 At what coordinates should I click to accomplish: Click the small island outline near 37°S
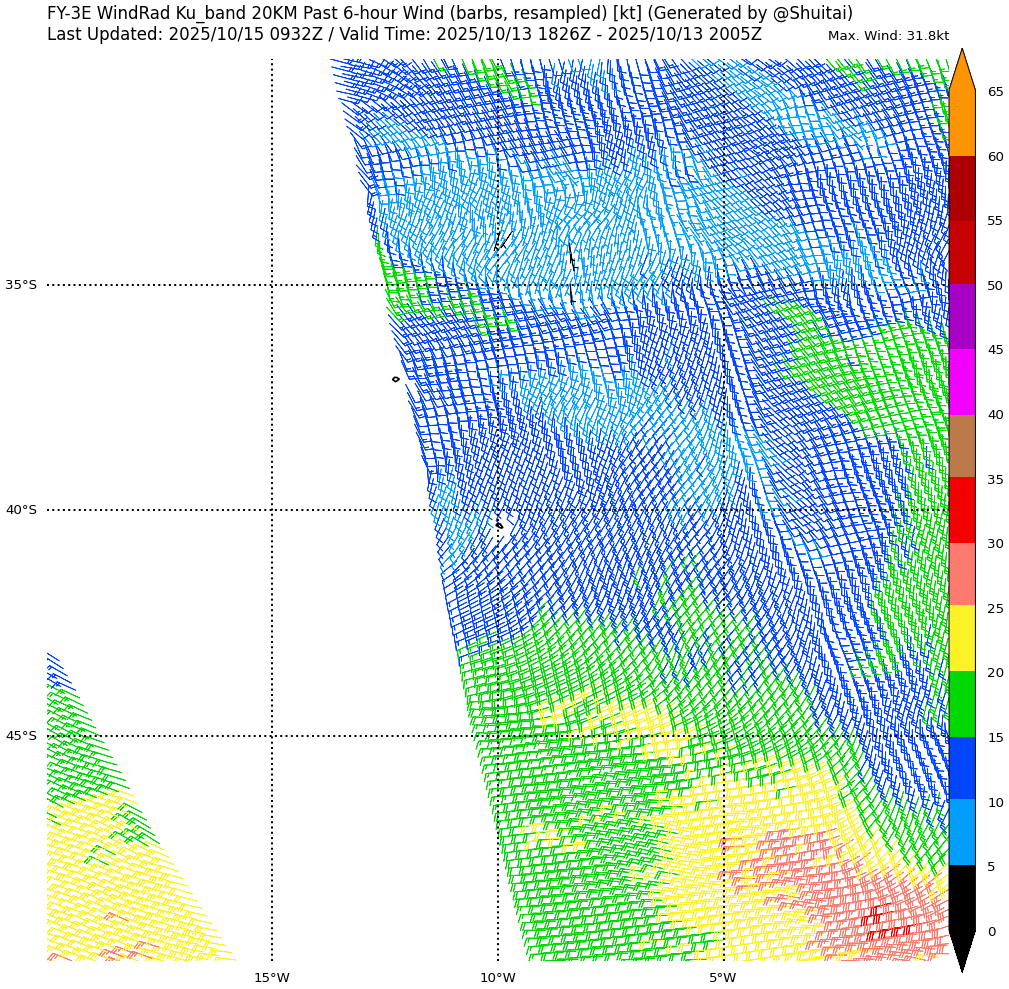pyautogui.click(x=396, y=379)
